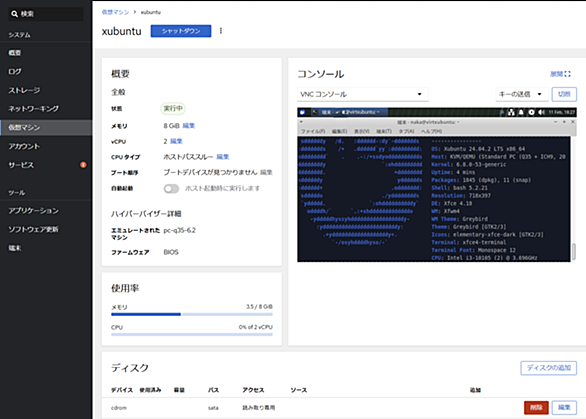Image resolution: width=586 pixels, height=419 pixels.
Task: Click the clock '11 Feb, 18:27' in console
Action: (x=561, y=112)
